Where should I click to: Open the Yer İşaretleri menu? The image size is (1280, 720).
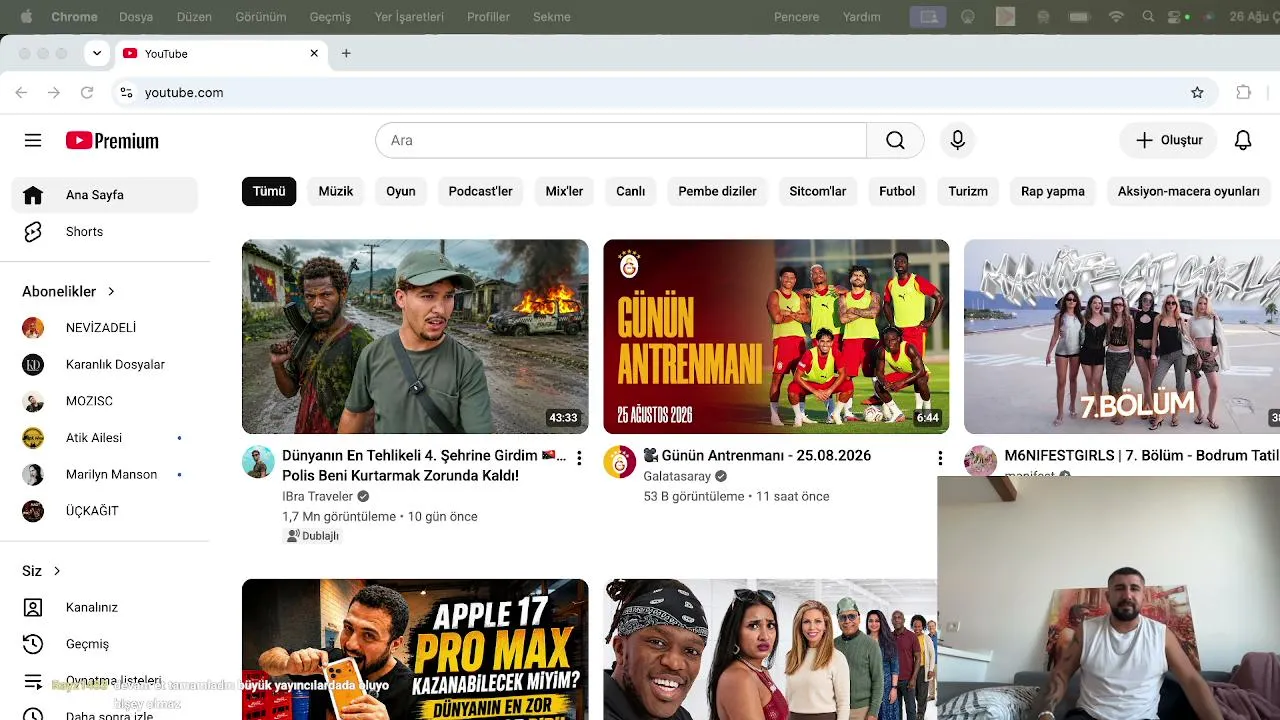pyautogui.click(x=409, y=17)
